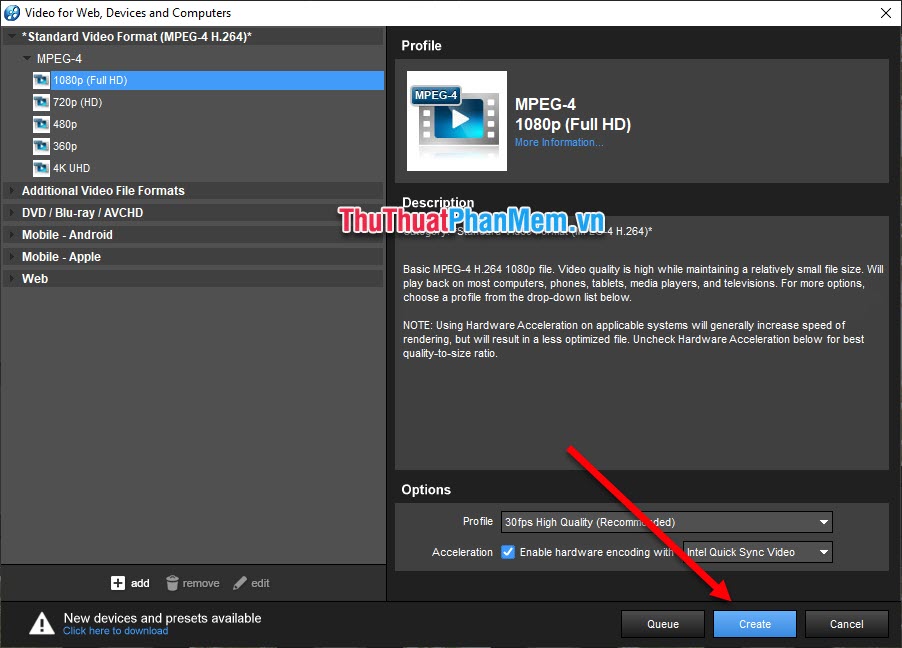Click the edit profile pencil icon

238,583
